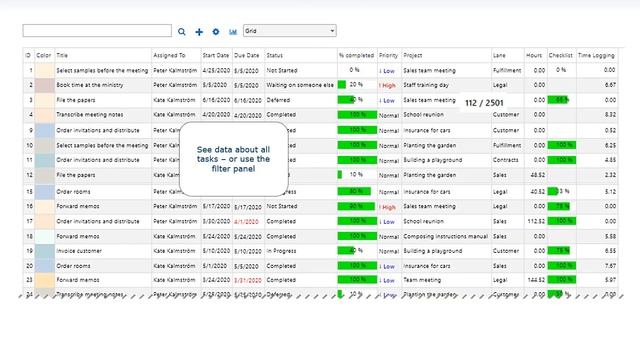Viewport: 640px width, 360px height.
Task: Sort by the Checklist column header
Action: 560,55
